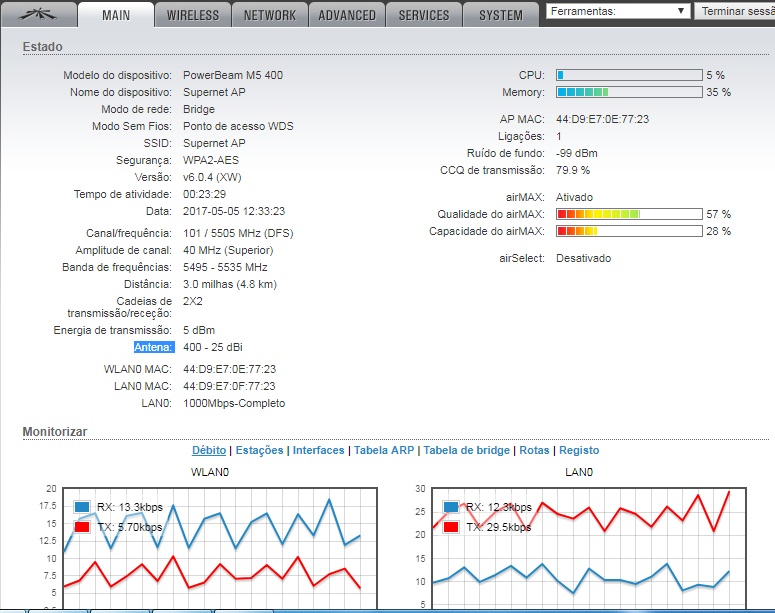Viewport: 775px width, 613px height.
Task: Click the band value 5495 - 5535 MHz
Action: coord(225,267)
